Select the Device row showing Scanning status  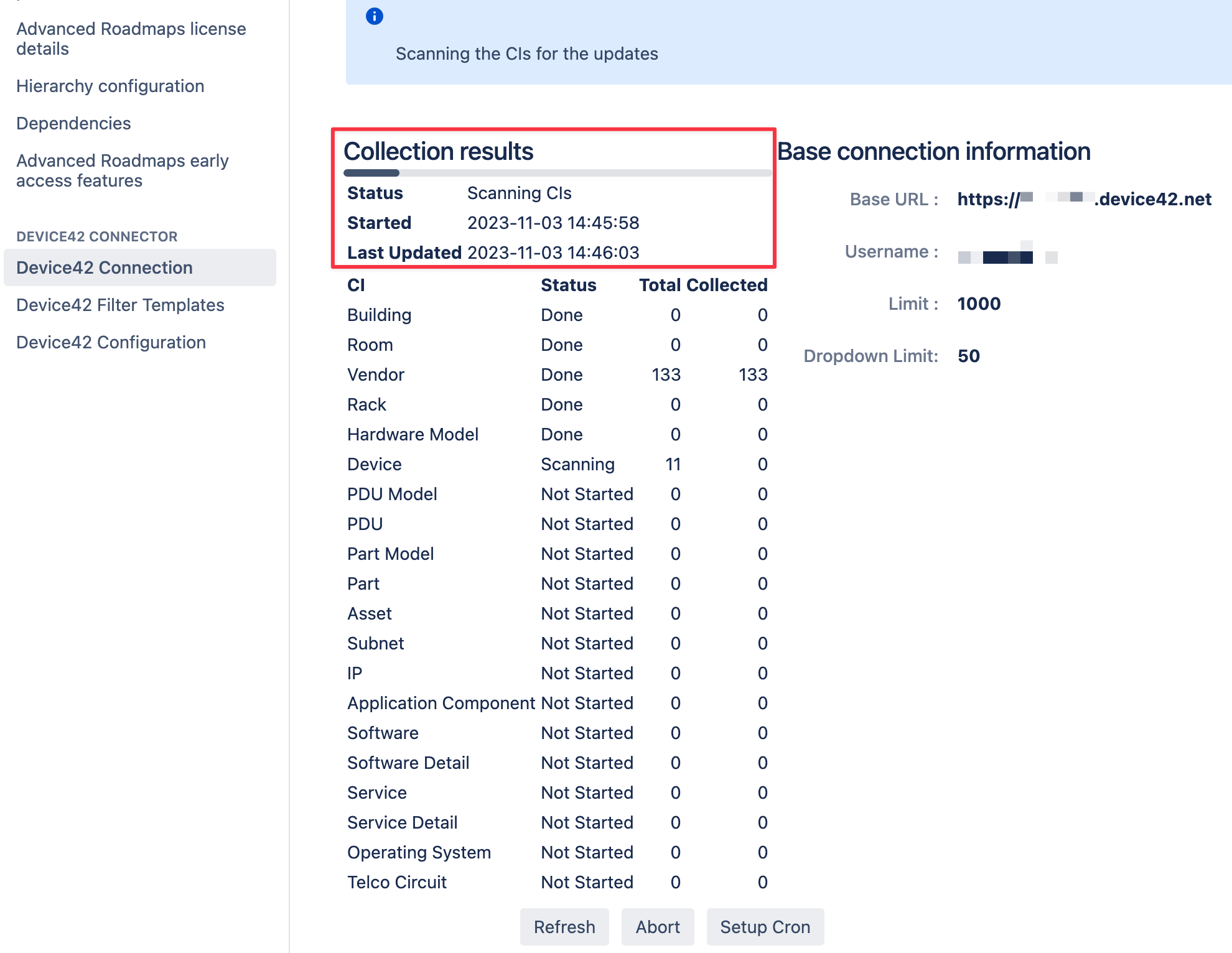[374, 464]
